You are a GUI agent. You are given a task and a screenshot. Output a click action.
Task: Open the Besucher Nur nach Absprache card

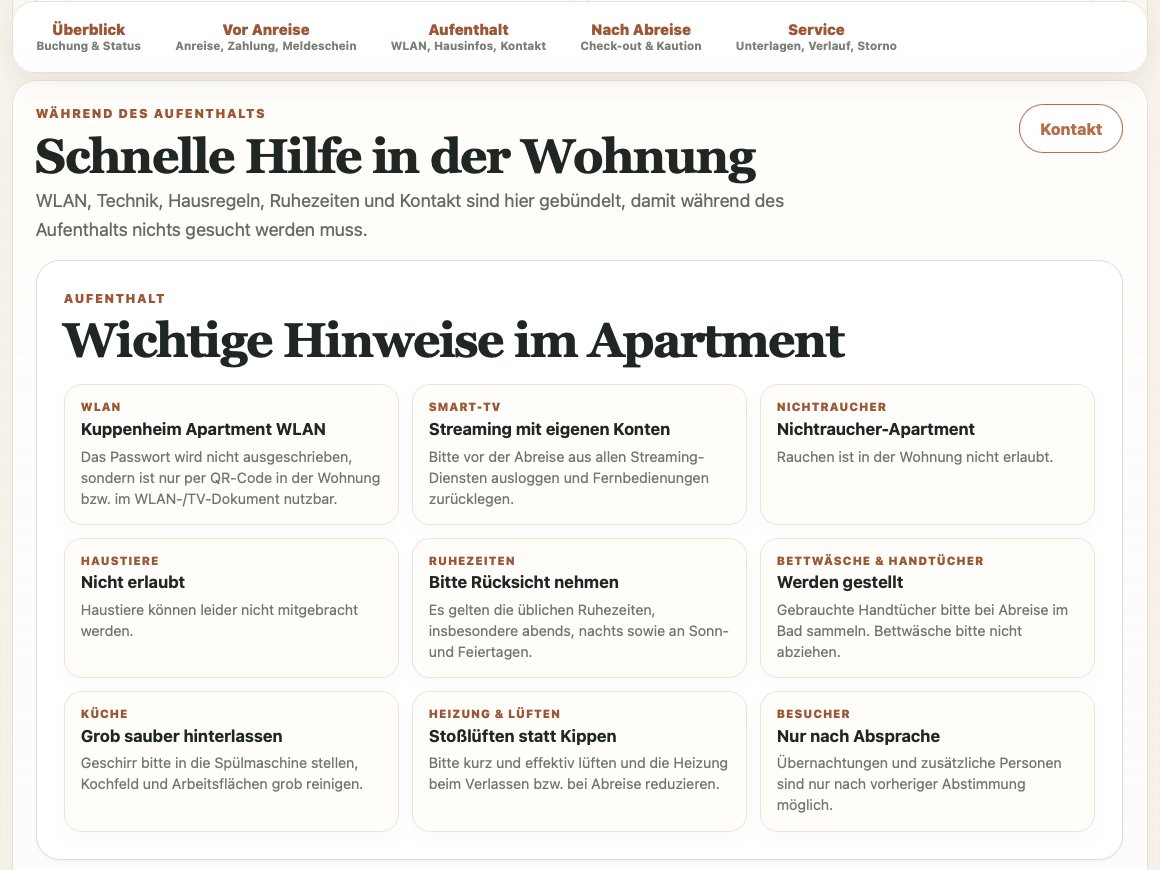(927, 761)
